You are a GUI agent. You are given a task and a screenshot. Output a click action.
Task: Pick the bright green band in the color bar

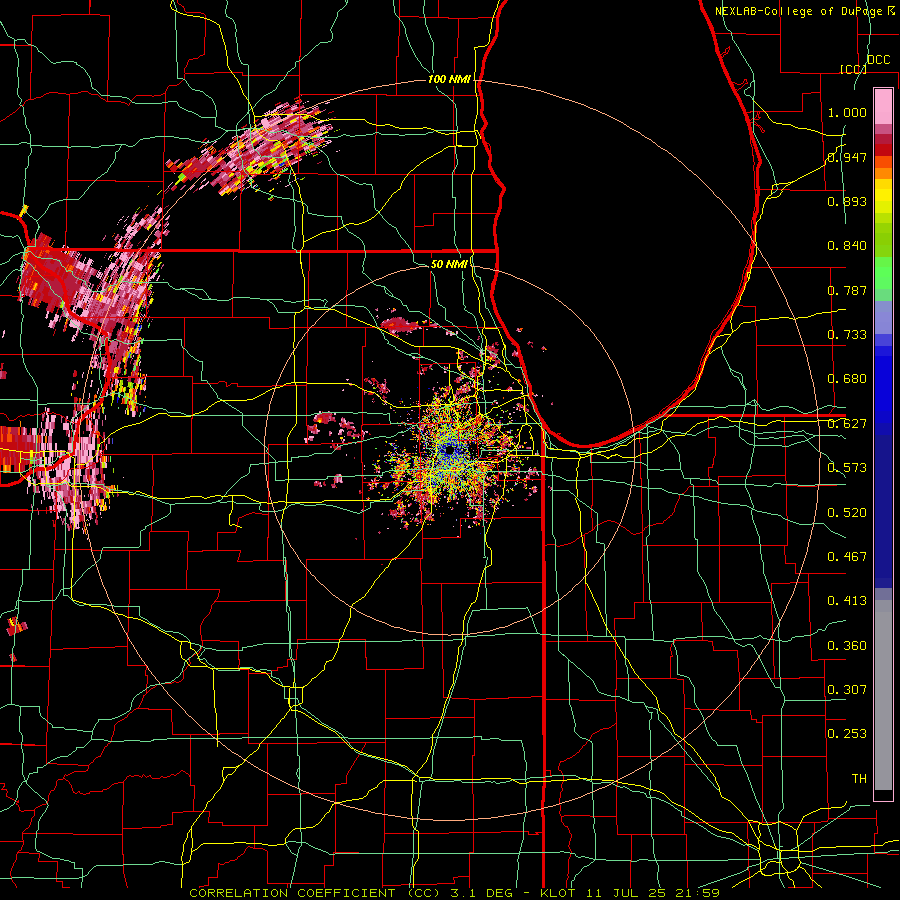(883, 273)
